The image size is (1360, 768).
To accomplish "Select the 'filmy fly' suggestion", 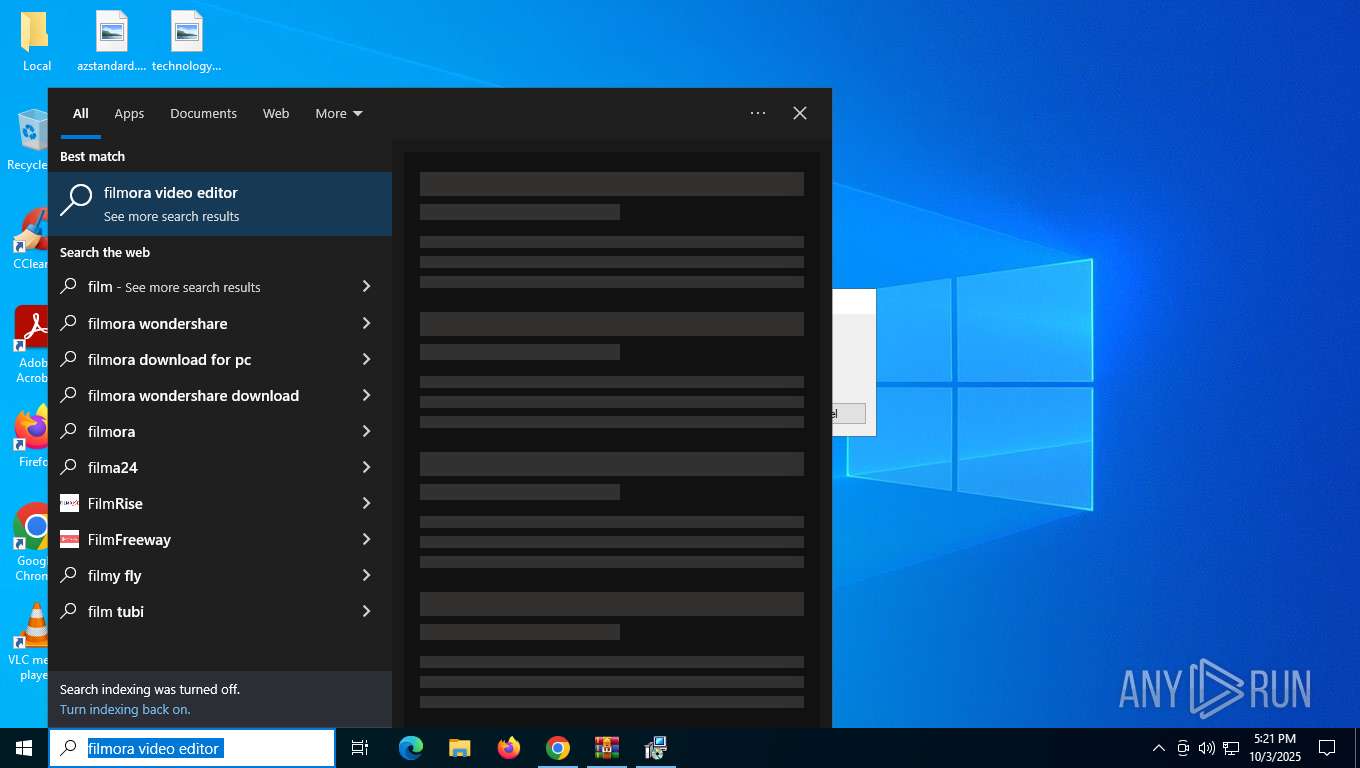I will pyautogui.click(x=200, y=575).
